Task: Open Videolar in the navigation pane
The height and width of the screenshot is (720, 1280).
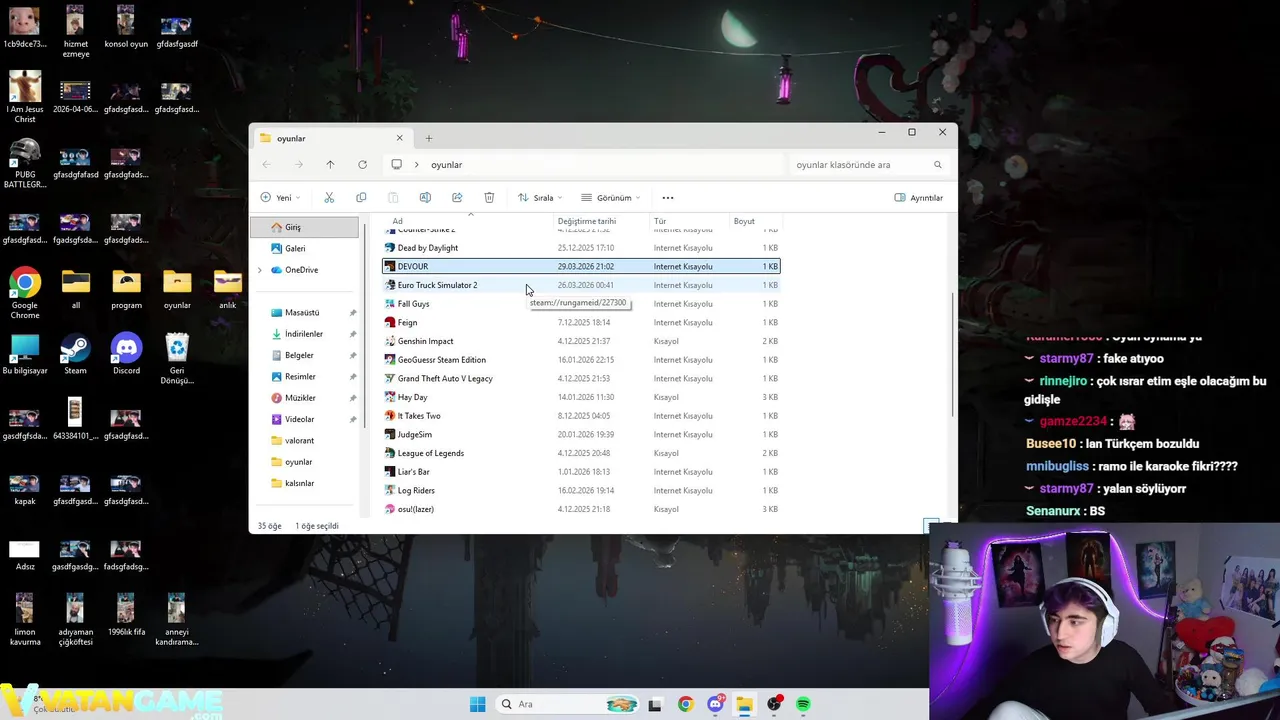Action: tap(304, 419)
